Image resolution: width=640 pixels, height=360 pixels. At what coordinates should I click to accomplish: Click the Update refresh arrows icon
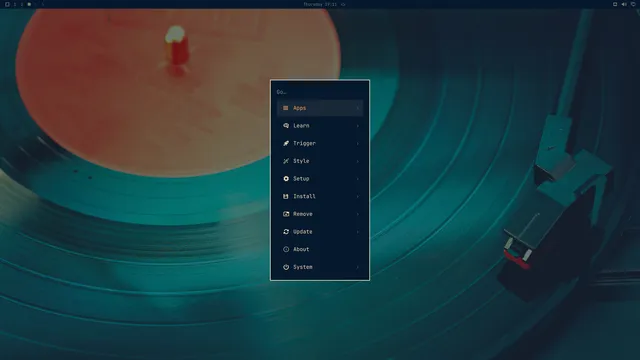(286, 231)
